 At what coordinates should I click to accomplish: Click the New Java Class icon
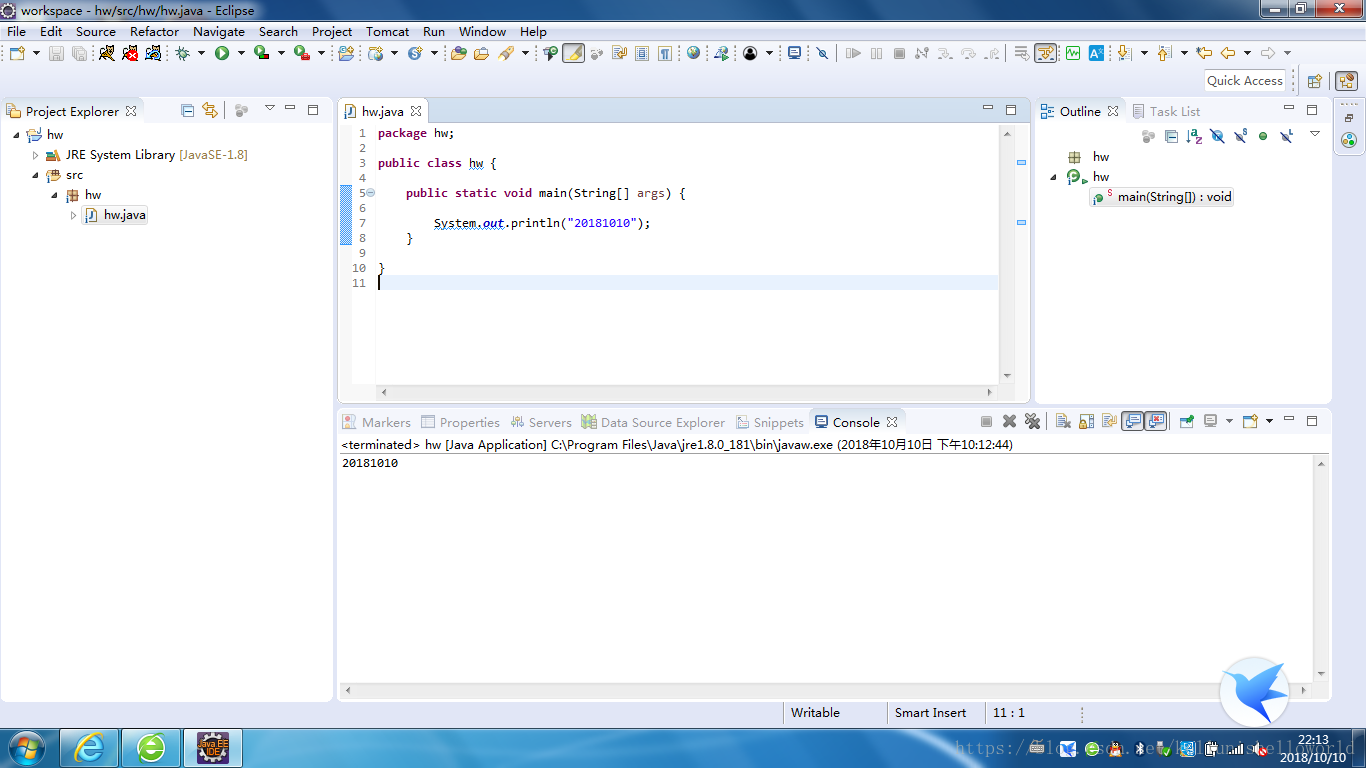(x=415, y=53)
